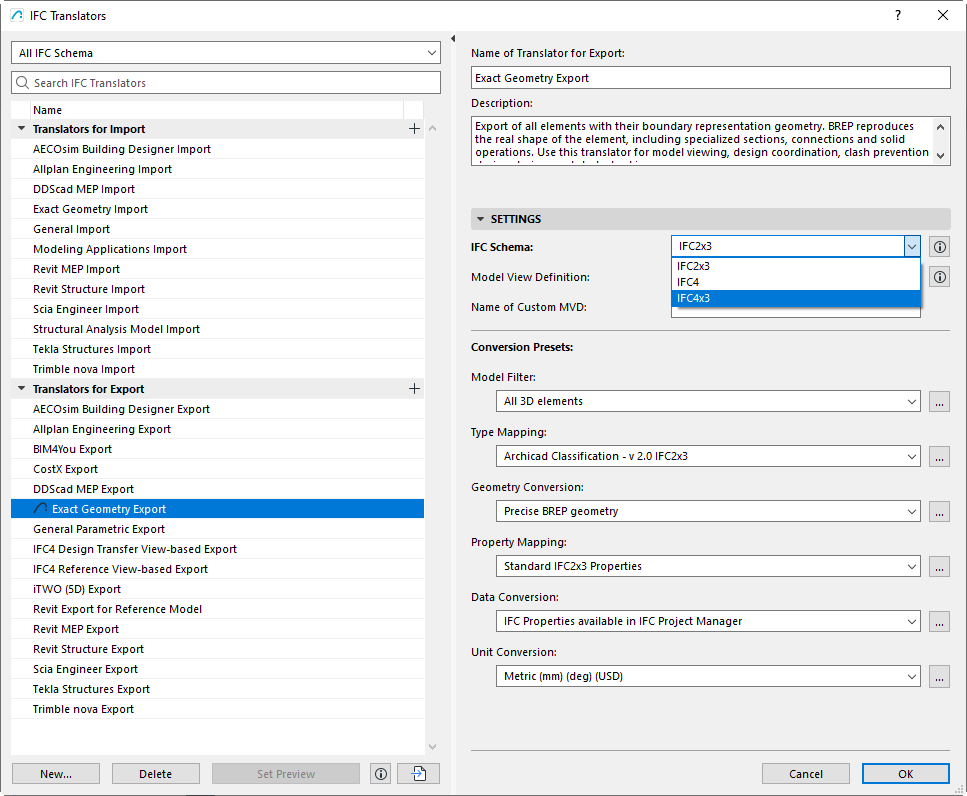Open info for IFC Schema setting

939,247
